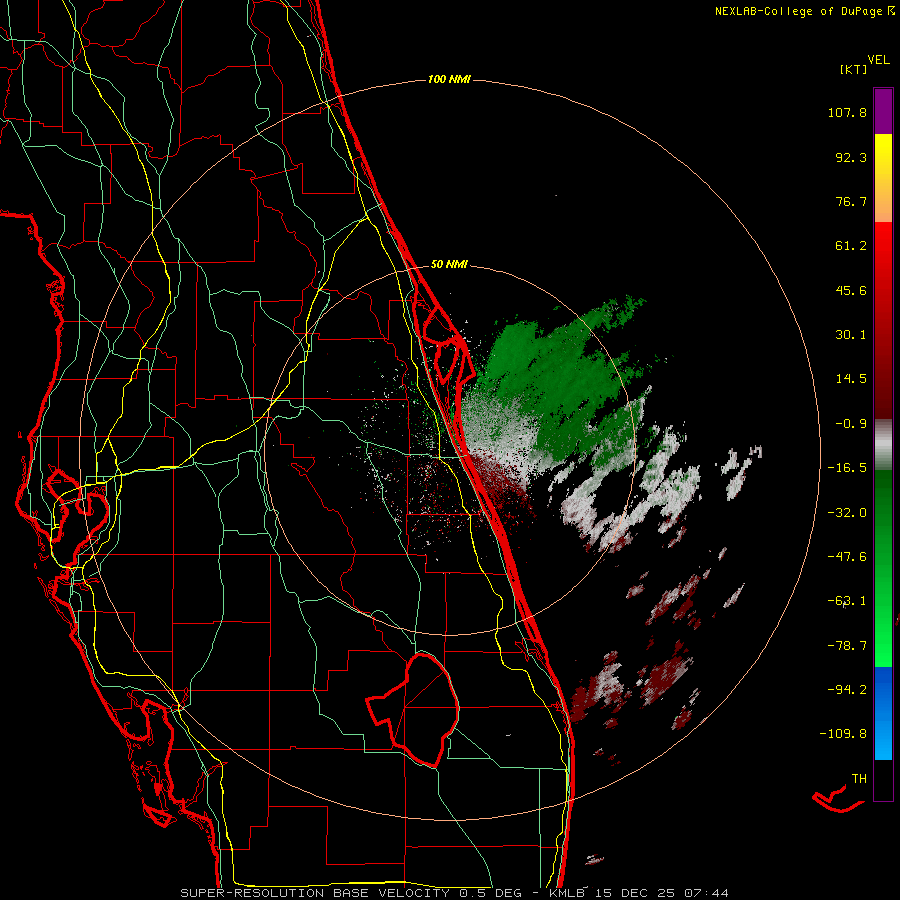Click the -109.8 velocity scale value
This screenshot has width=900, height=900.
pyautogui.click(x=844, y=734)
